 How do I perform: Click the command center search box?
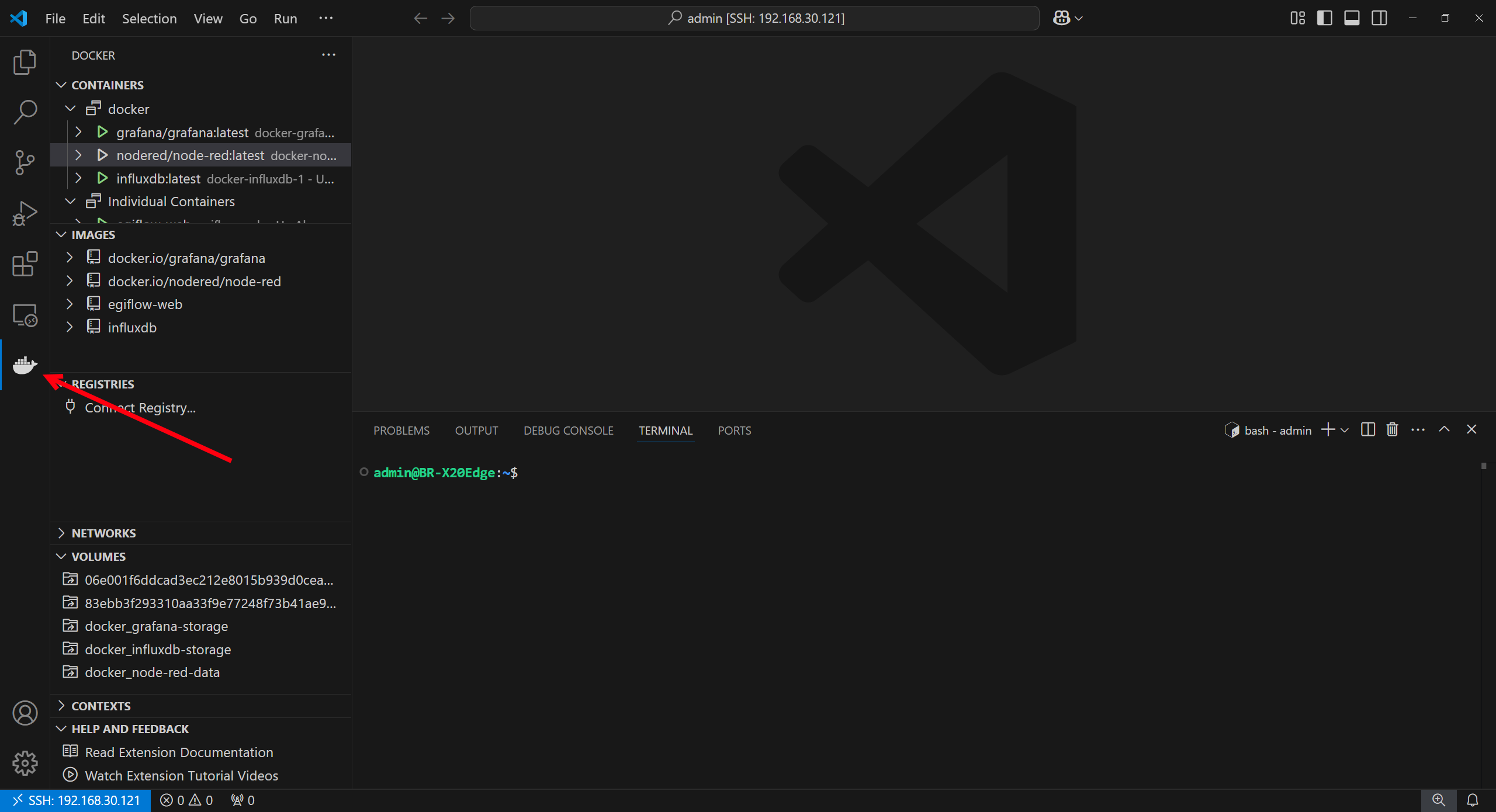(754, 18)
